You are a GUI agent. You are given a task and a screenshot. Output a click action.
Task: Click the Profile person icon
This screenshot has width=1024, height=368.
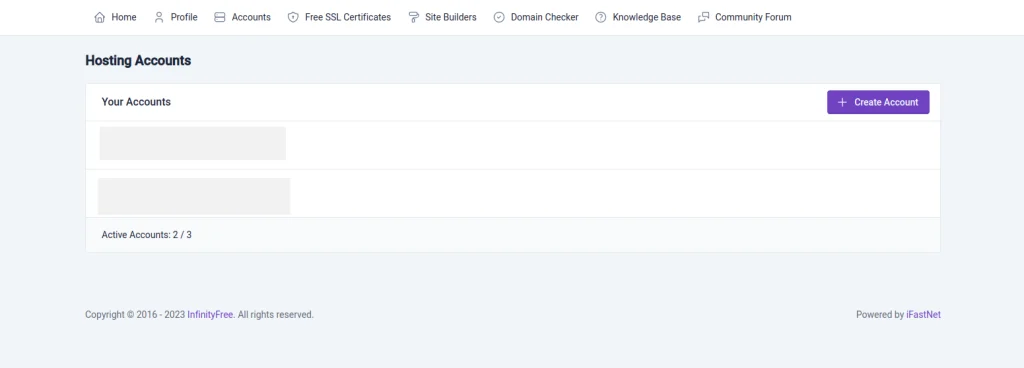159,18
